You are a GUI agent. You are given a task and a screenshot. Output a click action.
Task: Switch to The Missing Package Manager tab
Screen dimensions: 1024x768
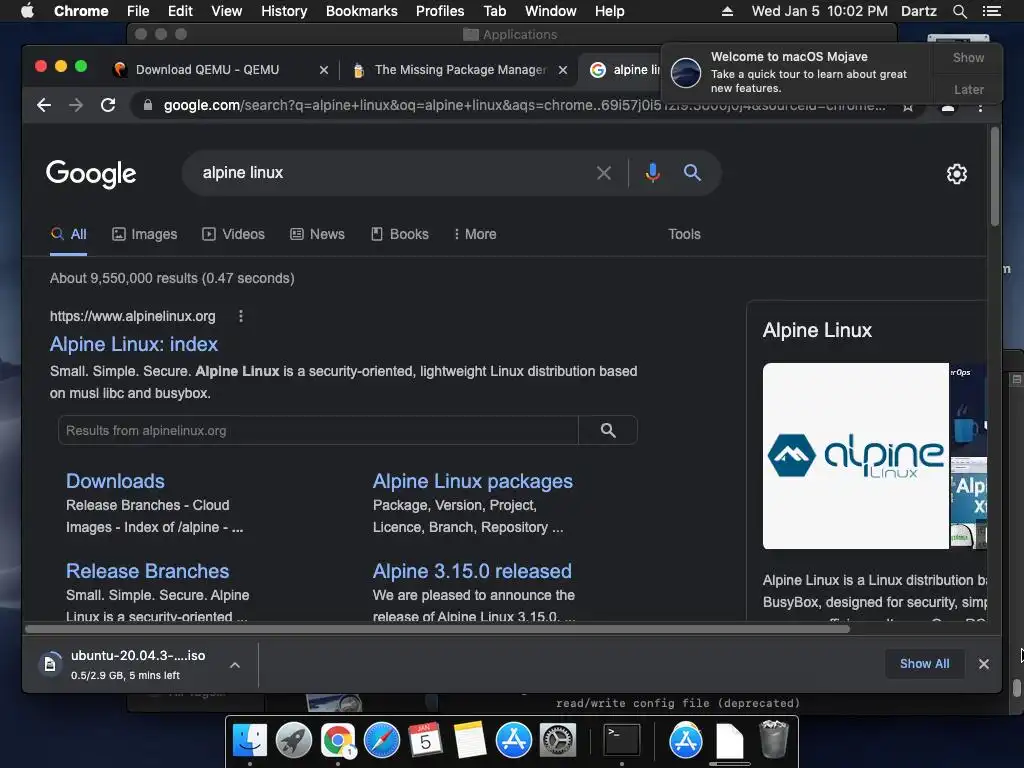click(460, 70)
